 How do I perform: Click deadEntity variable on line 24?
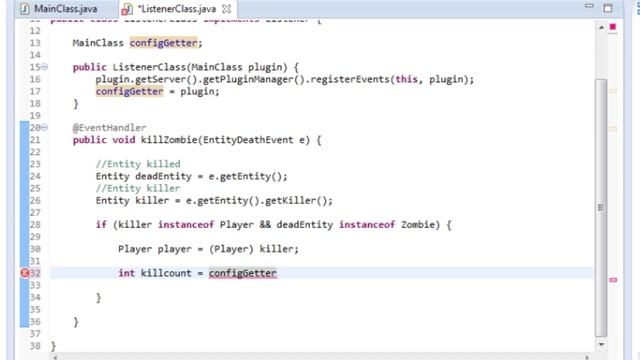tap(163, 176)
